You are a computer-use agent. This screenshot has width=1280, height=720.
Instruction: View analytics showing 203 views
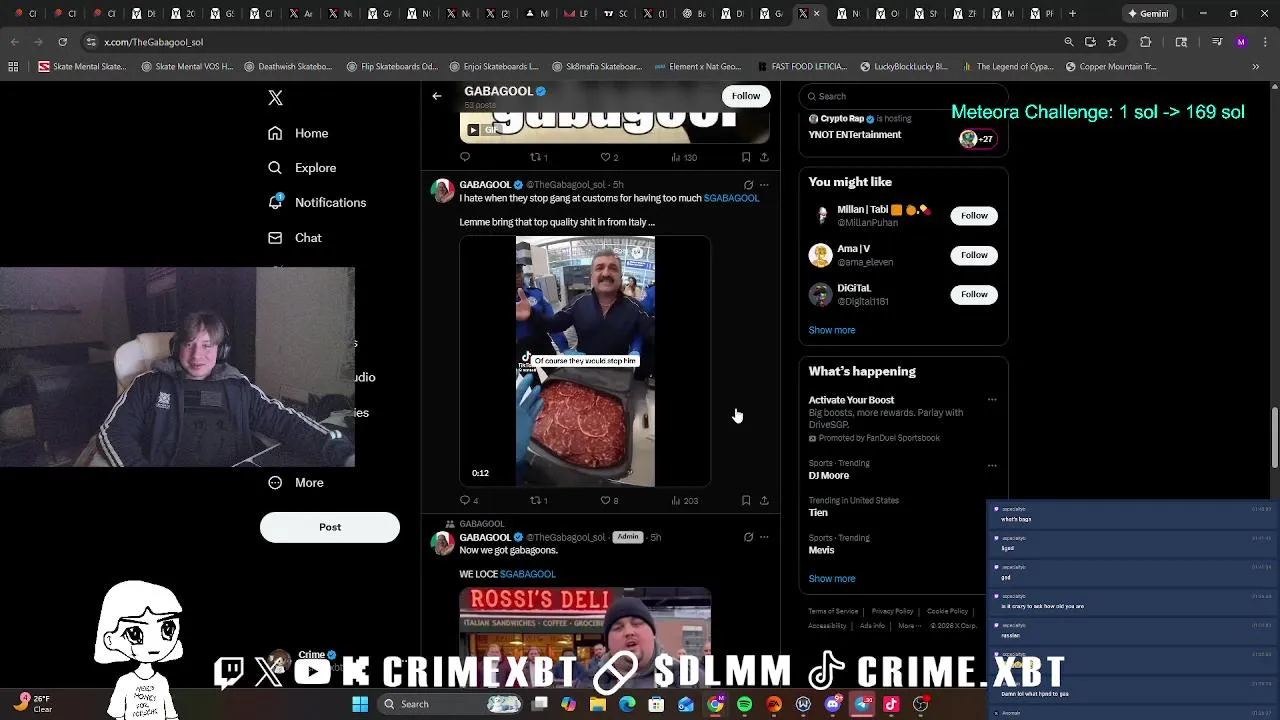(x=684, y=500)
